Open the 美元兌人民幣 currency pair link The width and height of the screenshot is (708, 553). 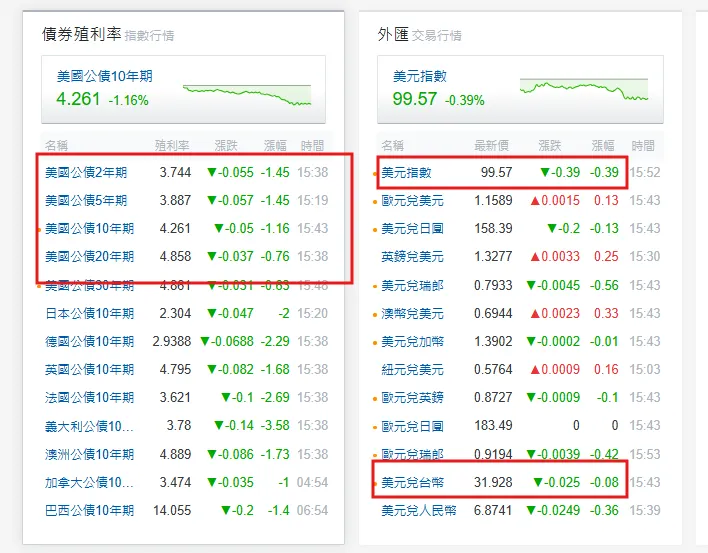point(419,511)
